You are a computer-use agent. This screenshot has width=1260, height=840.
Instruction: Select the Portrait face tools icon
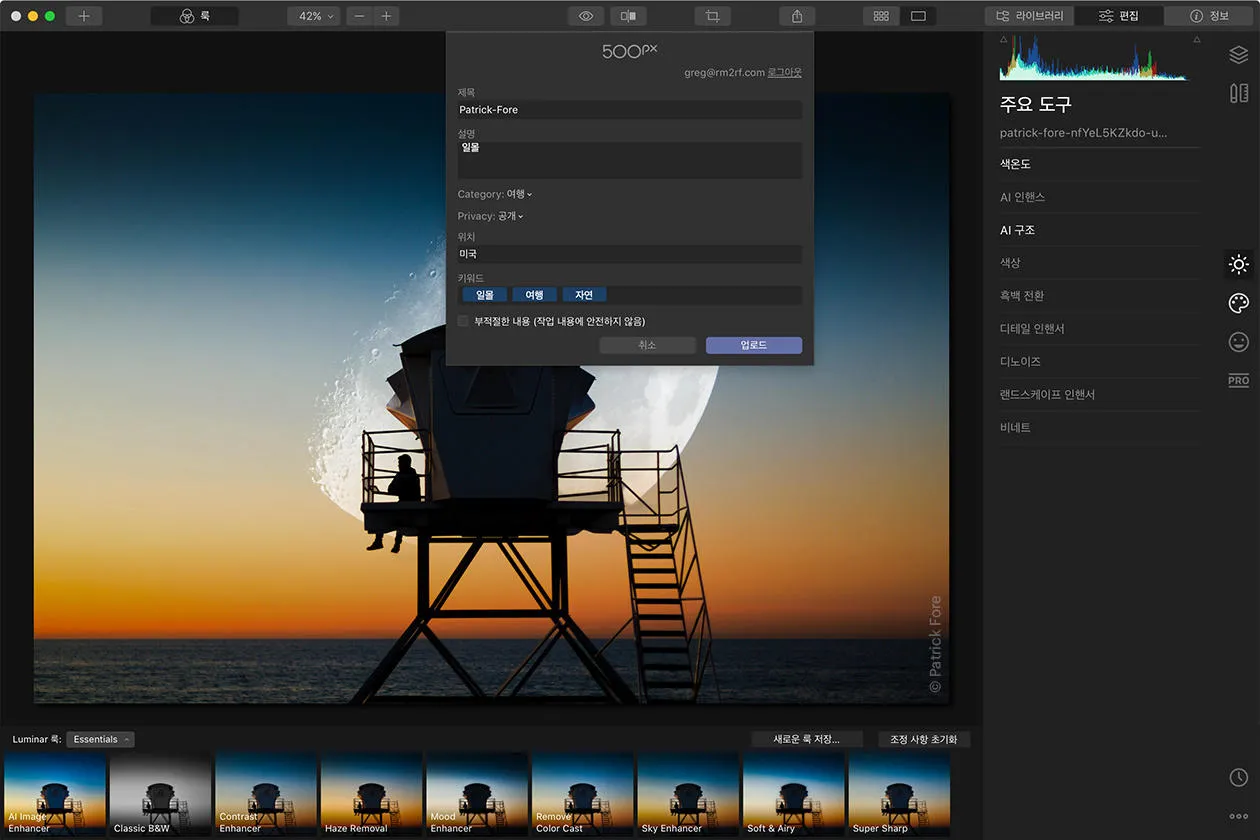[x=1239, y=342]
